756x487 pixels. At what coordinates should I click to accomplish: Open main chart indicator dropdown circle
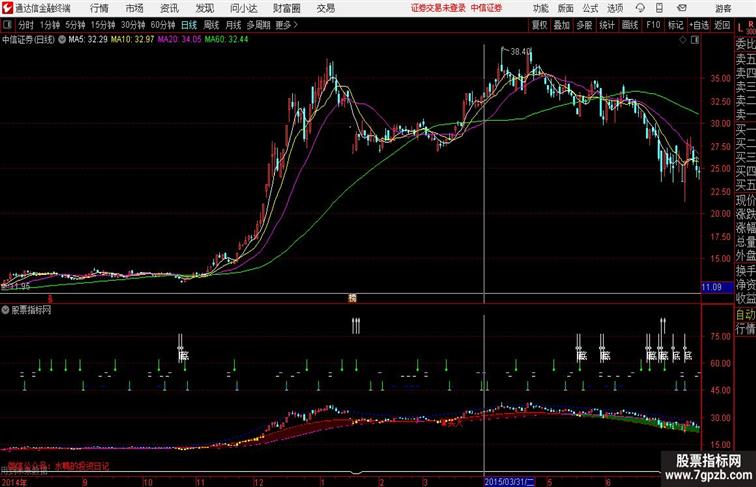62,40
